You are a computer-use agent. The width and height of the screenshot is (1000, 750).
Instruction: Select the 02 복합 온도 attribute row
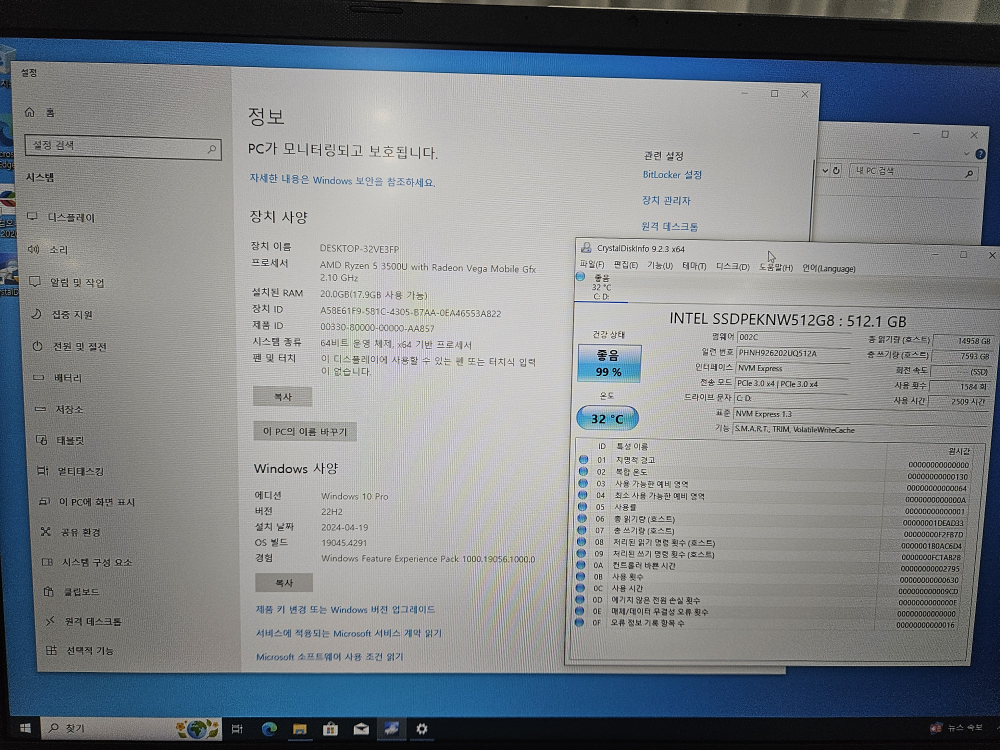pos(775,473)
